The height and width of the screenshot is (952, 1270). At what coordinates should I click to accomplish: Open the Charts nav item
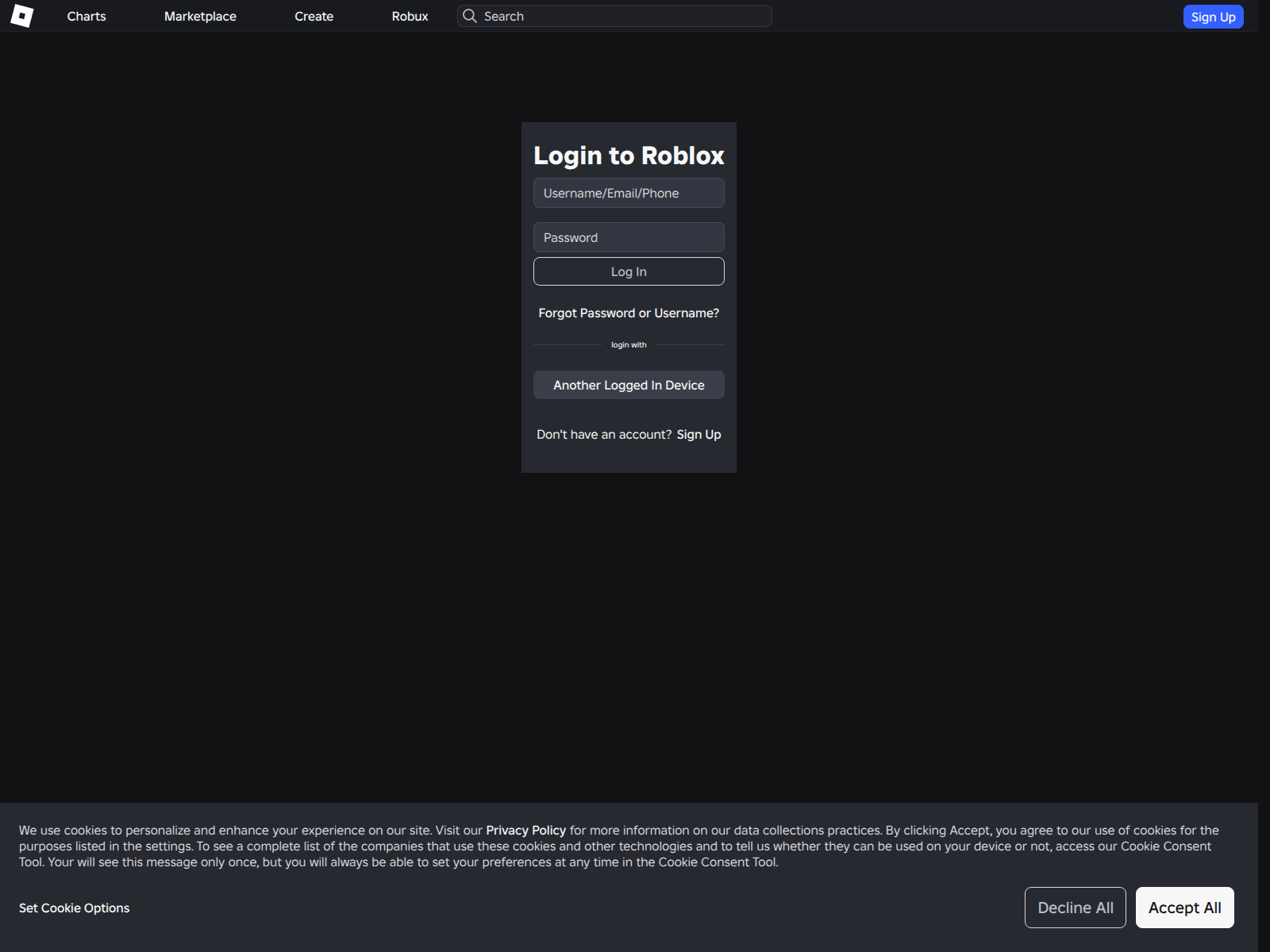pos(87,16)
